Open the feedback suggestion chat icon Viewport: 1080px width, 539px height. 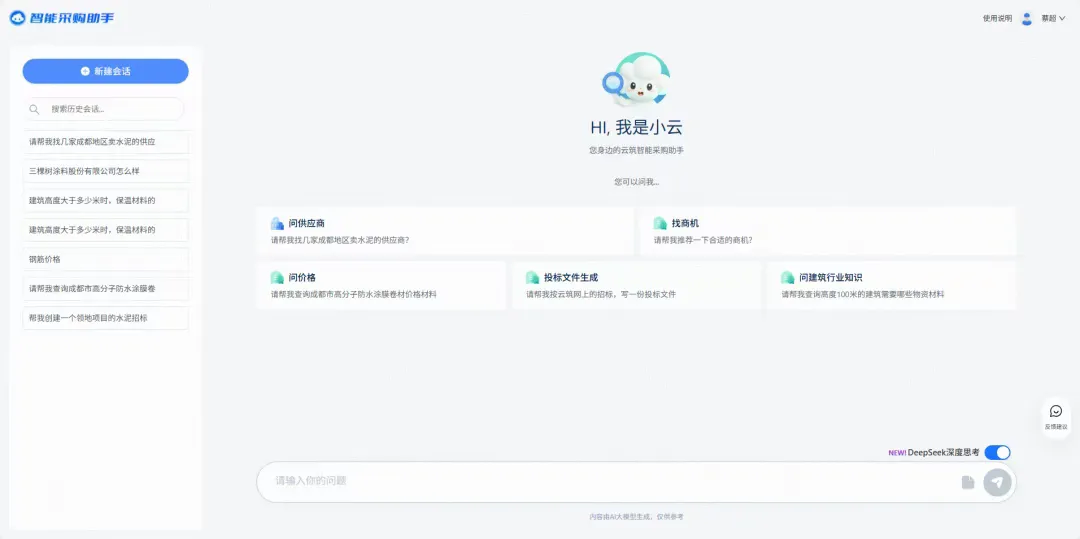(x=1055, y=411)
